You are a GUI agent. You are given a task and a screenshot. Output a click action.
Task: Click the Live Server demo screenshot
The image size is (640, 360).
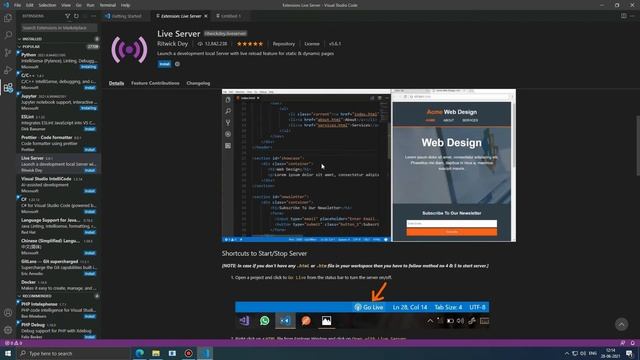[369, 165]
